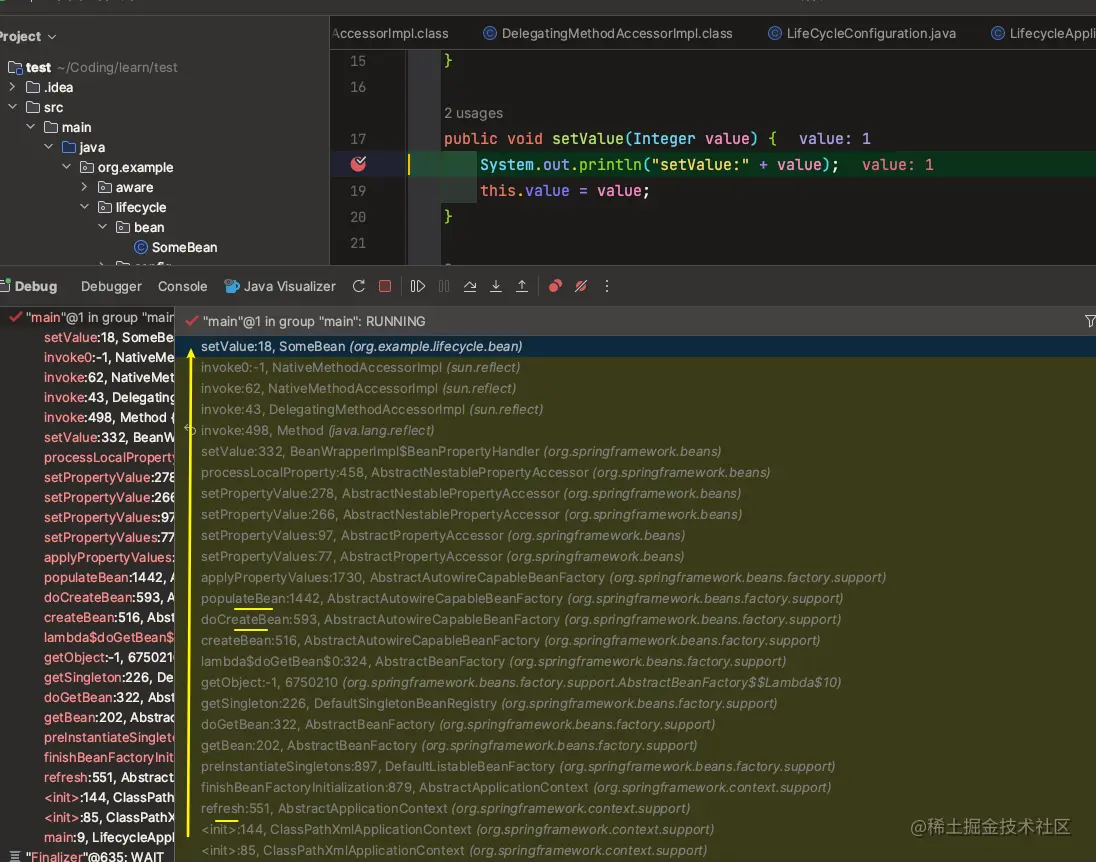Select SomeBean in the project tree
Viewport: 1096px width, 862px height.
coord(184,247)
